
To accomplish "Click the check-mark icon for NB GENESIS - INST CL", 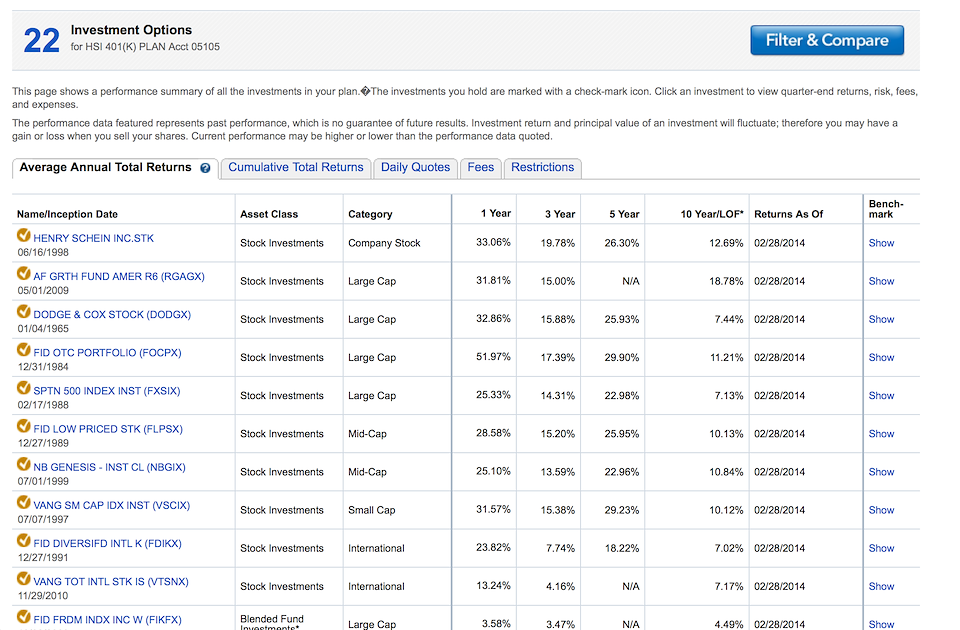I will tap(24, 464).
